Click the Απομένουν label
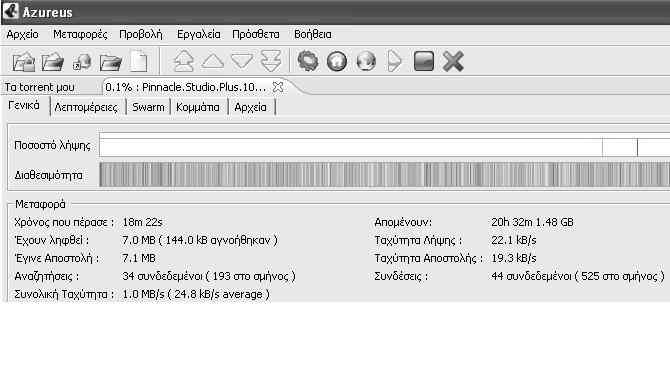The height and width of the screenshot is (384, 670). pos(403,222)
